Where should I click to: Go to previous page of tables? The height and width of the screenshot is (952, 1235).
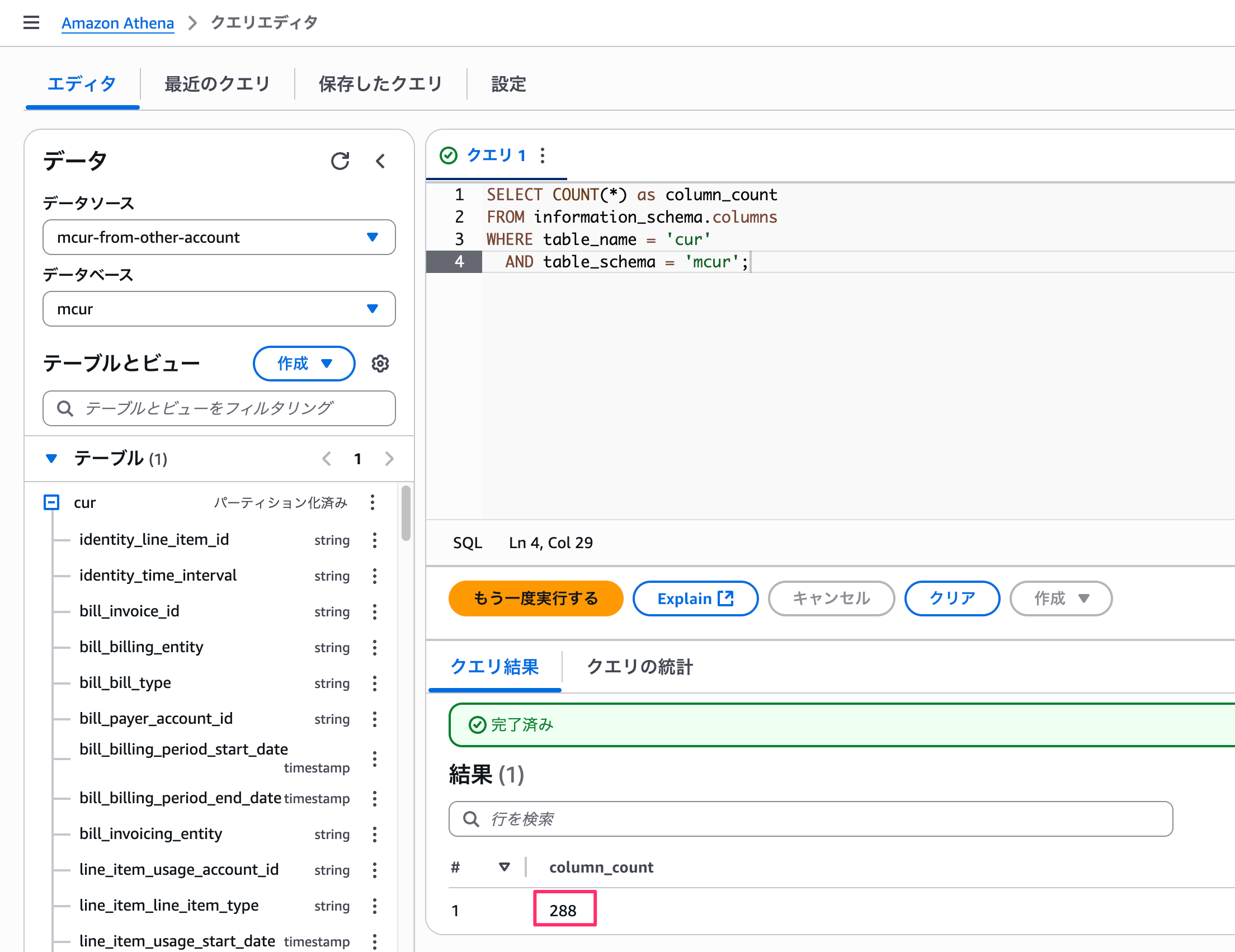(x=326, y=459)
